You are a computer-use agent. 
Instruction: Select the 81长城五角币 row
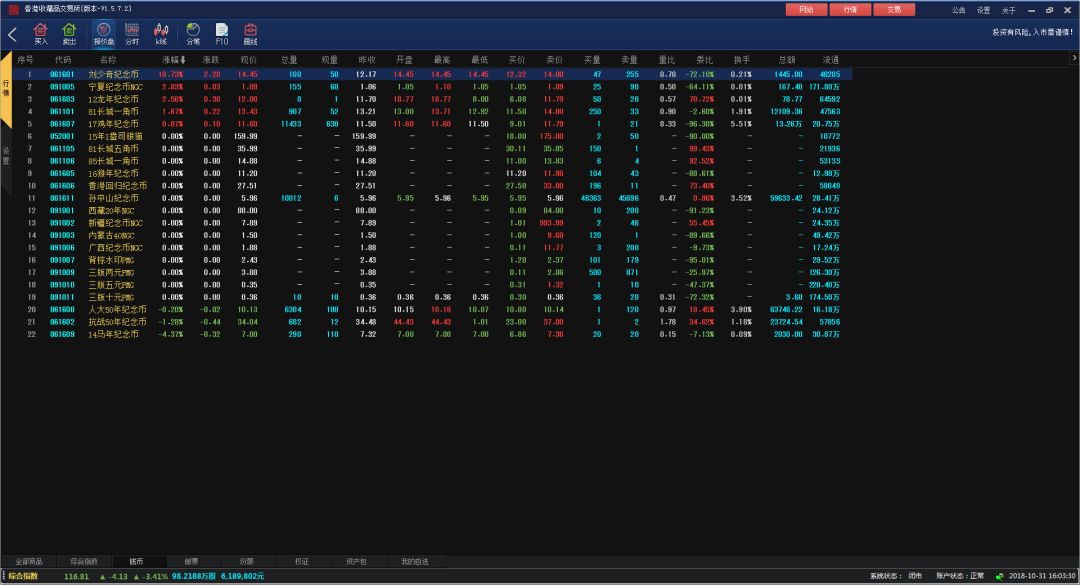(433, 149)
